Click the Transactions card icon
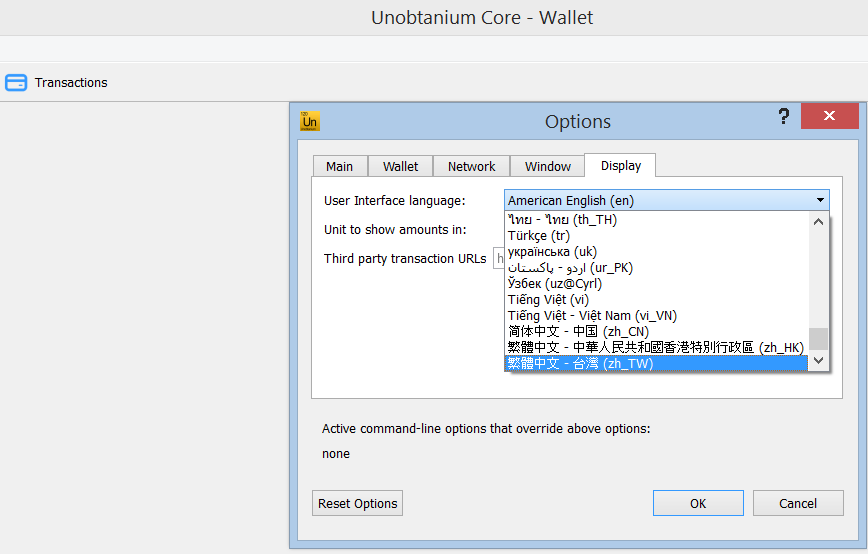The image size is (868, 554). tap(16, 83)
